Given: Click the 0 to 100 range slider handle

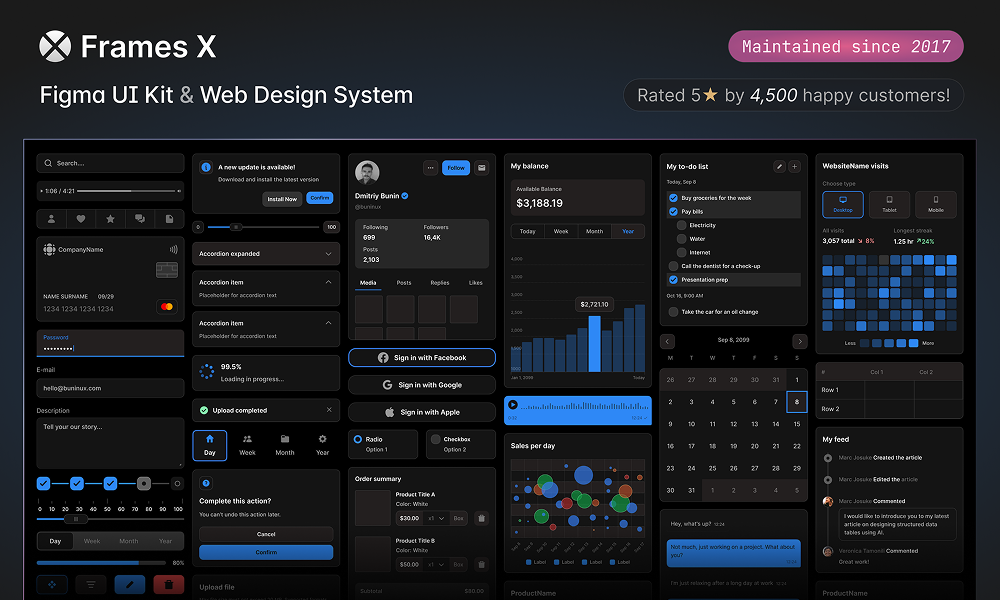Looking at the screenshot, I should [236, 227].
